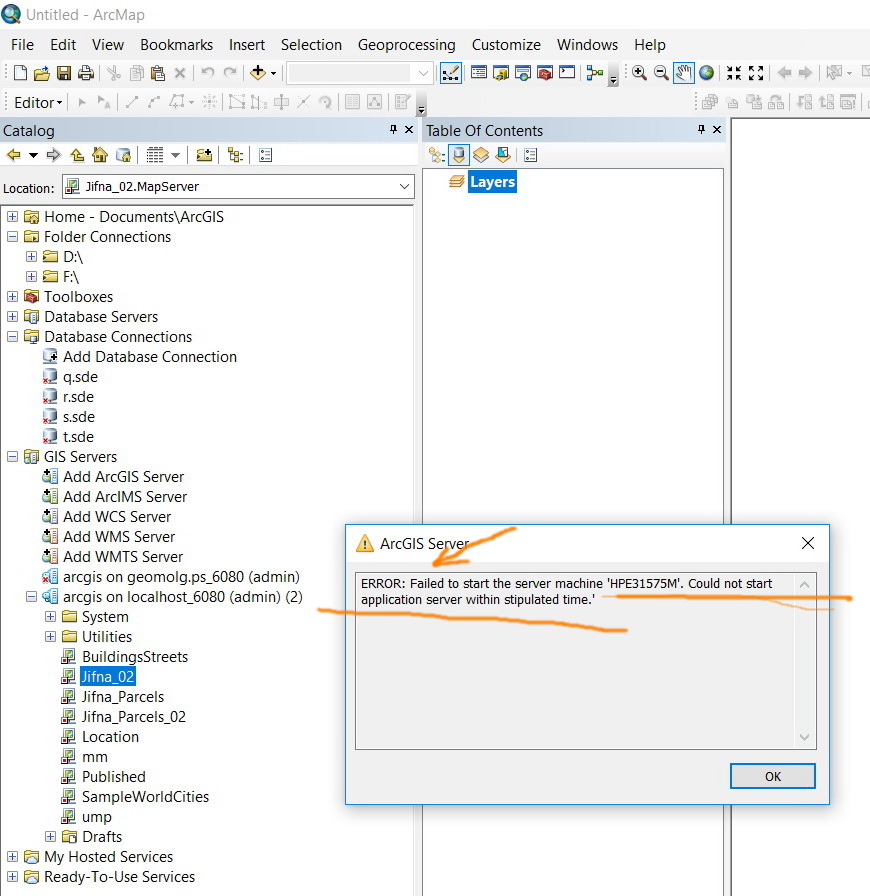Open the File menu
This screenshot has height=896, width=870.
(22, 45)
